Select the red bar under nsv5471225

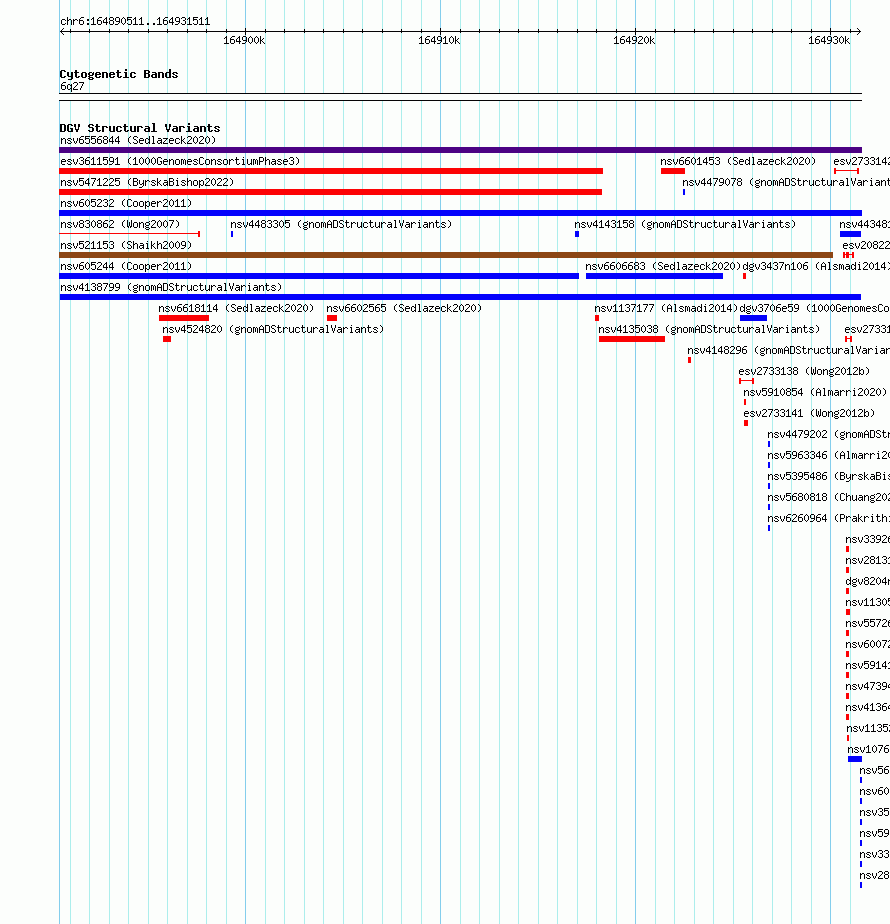coord(331,192)
